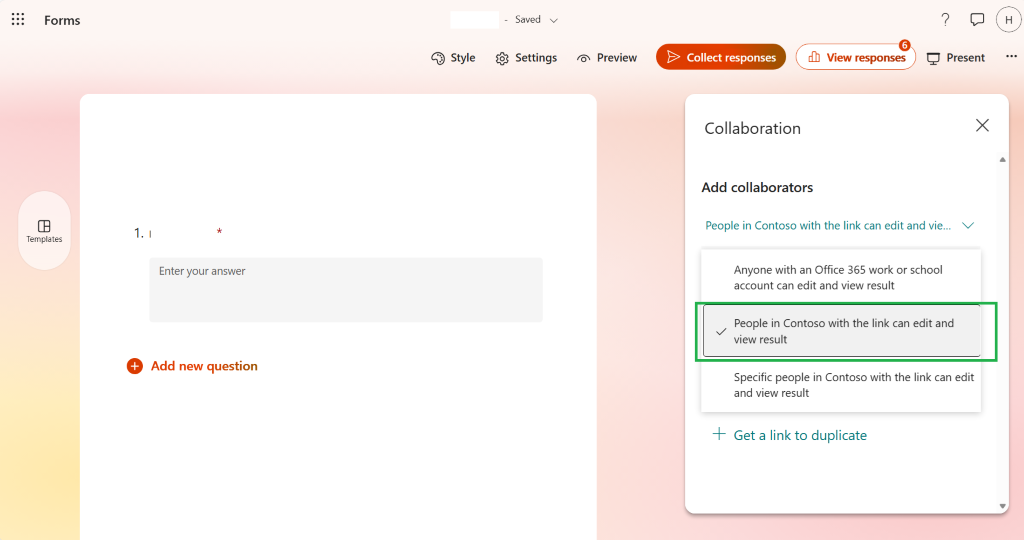Click View responses button
Screen dimensions: 1024x540
856,57
